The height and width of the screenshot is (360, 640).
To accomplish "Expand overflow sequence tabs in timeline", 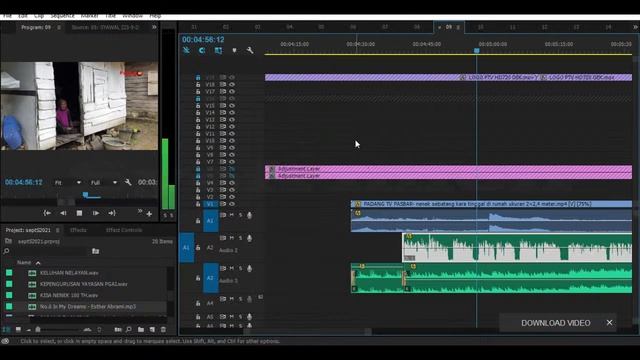I will pos(635,27).
